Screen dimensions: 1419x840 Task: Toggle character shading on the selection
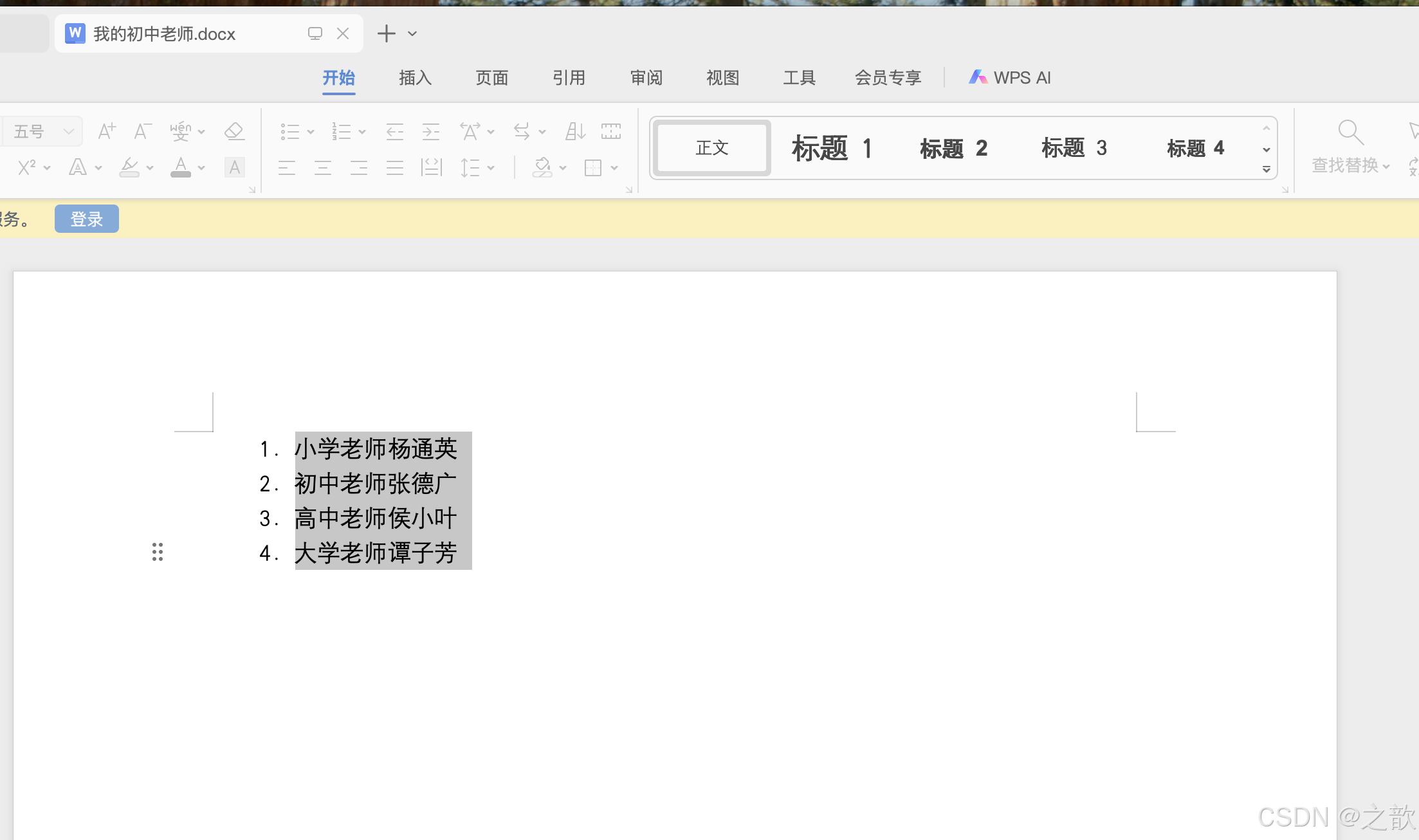234,168
